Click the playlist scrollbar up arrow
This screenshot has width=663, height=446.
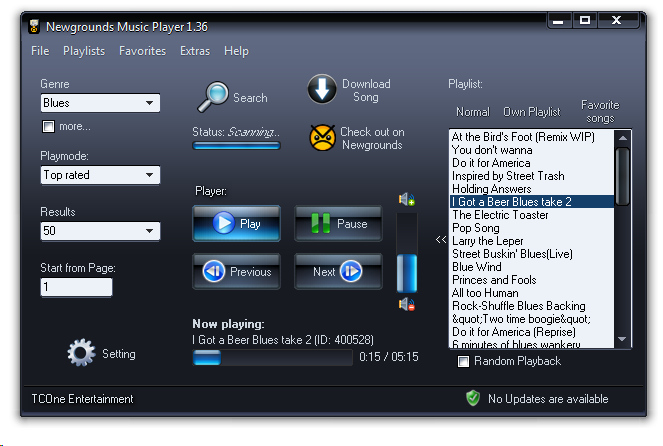tap(622, 138)
